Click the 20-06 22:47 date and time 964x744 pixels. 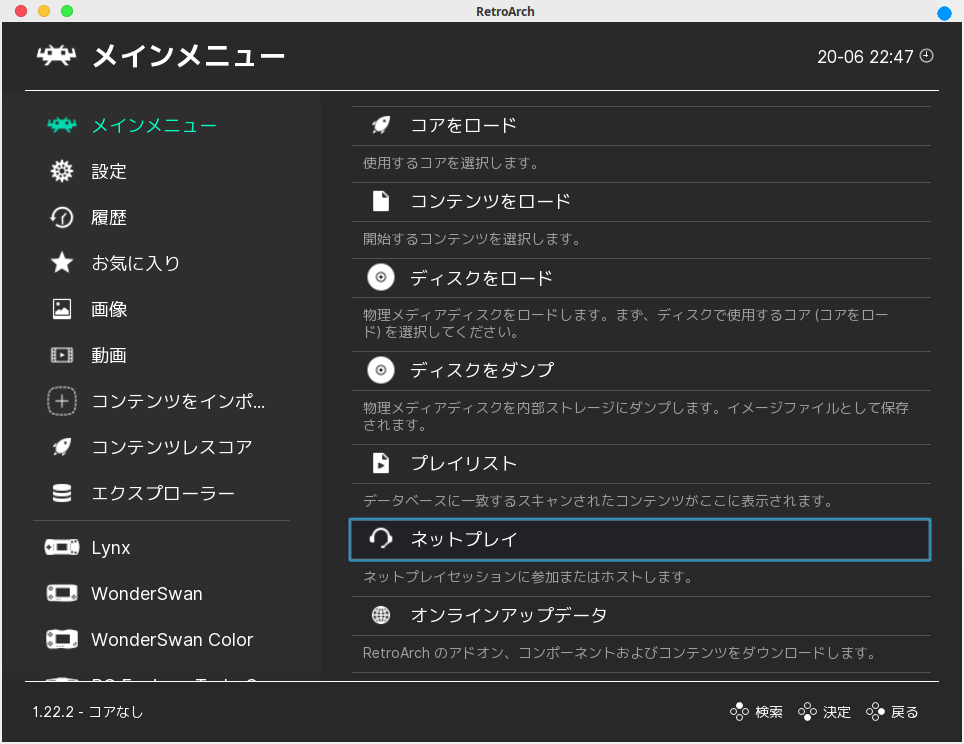pyautogui.click(x=865, y=57)
